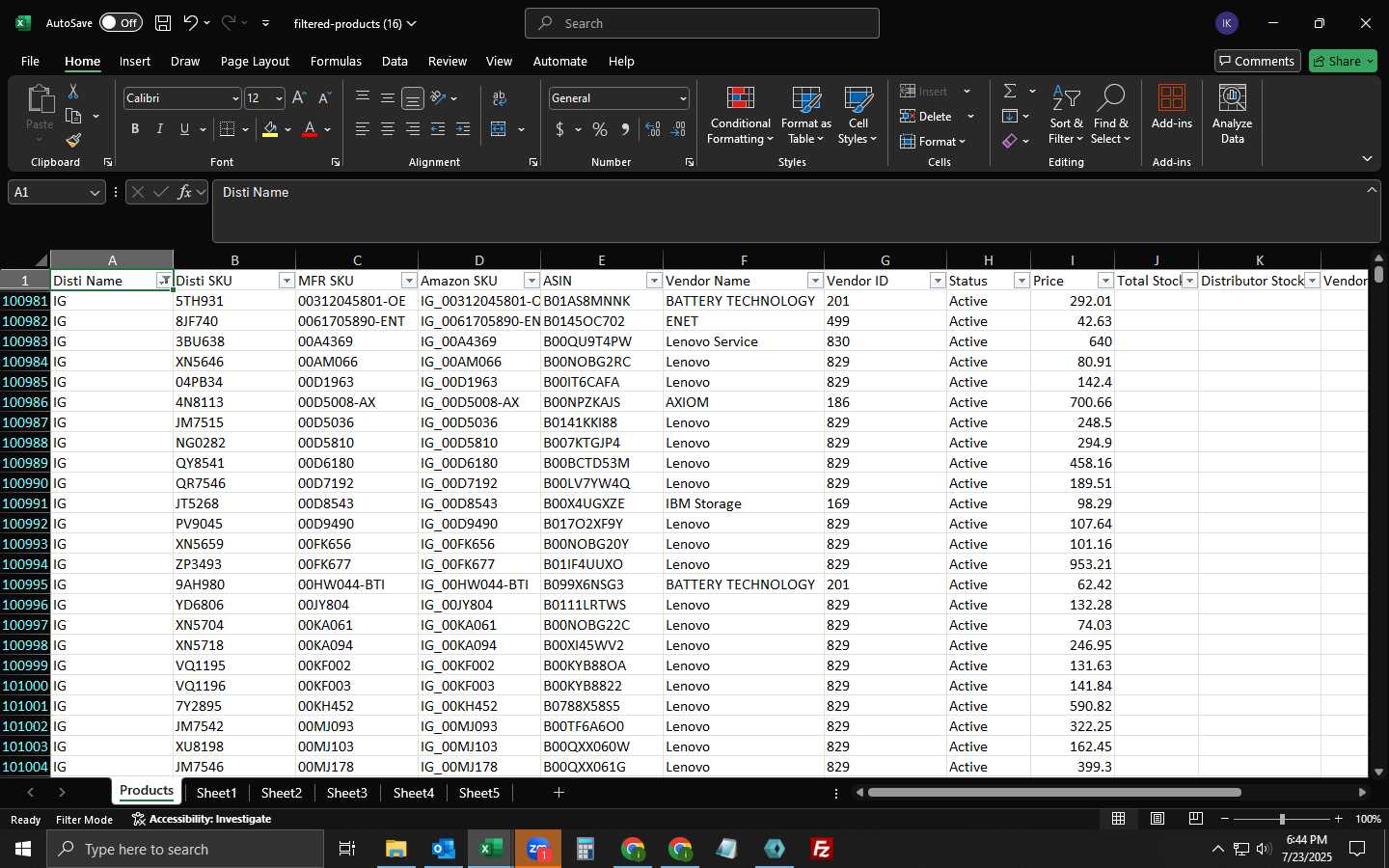This screenshot has width=1389, height=868.
Task: Click the Increase Decimal icon
Action: click(x=653, y=129)
